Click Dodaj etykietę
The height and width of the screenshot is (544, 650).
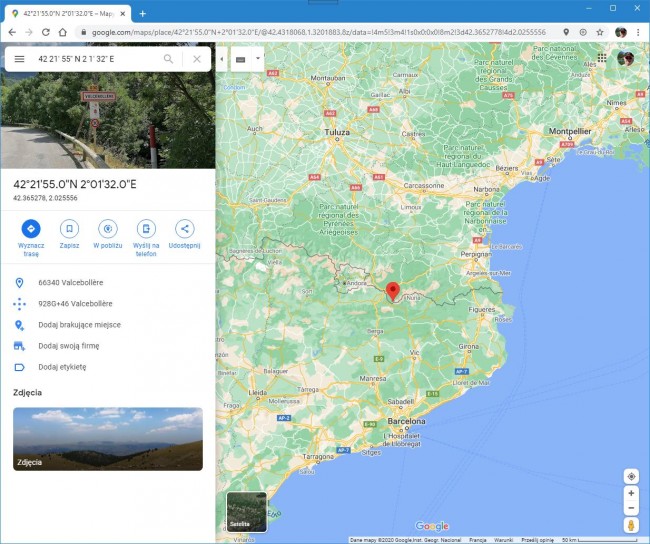coord(108,367)
